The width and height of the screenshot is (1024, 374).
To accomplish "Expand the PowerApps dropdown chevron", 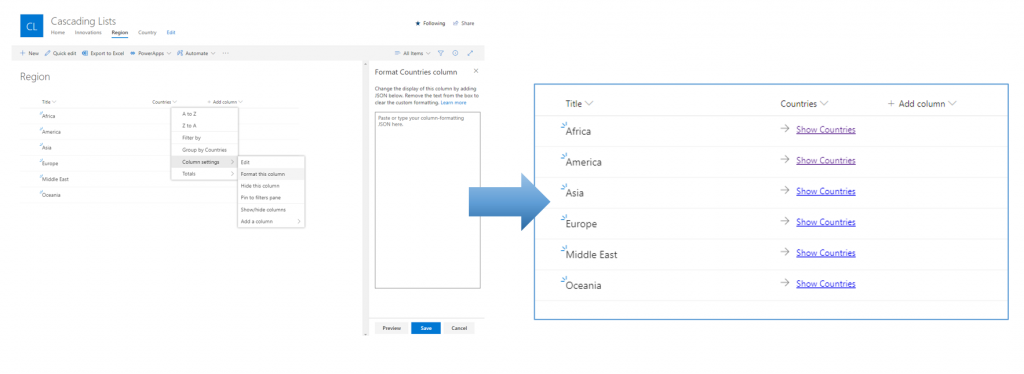I will (168, 54).
